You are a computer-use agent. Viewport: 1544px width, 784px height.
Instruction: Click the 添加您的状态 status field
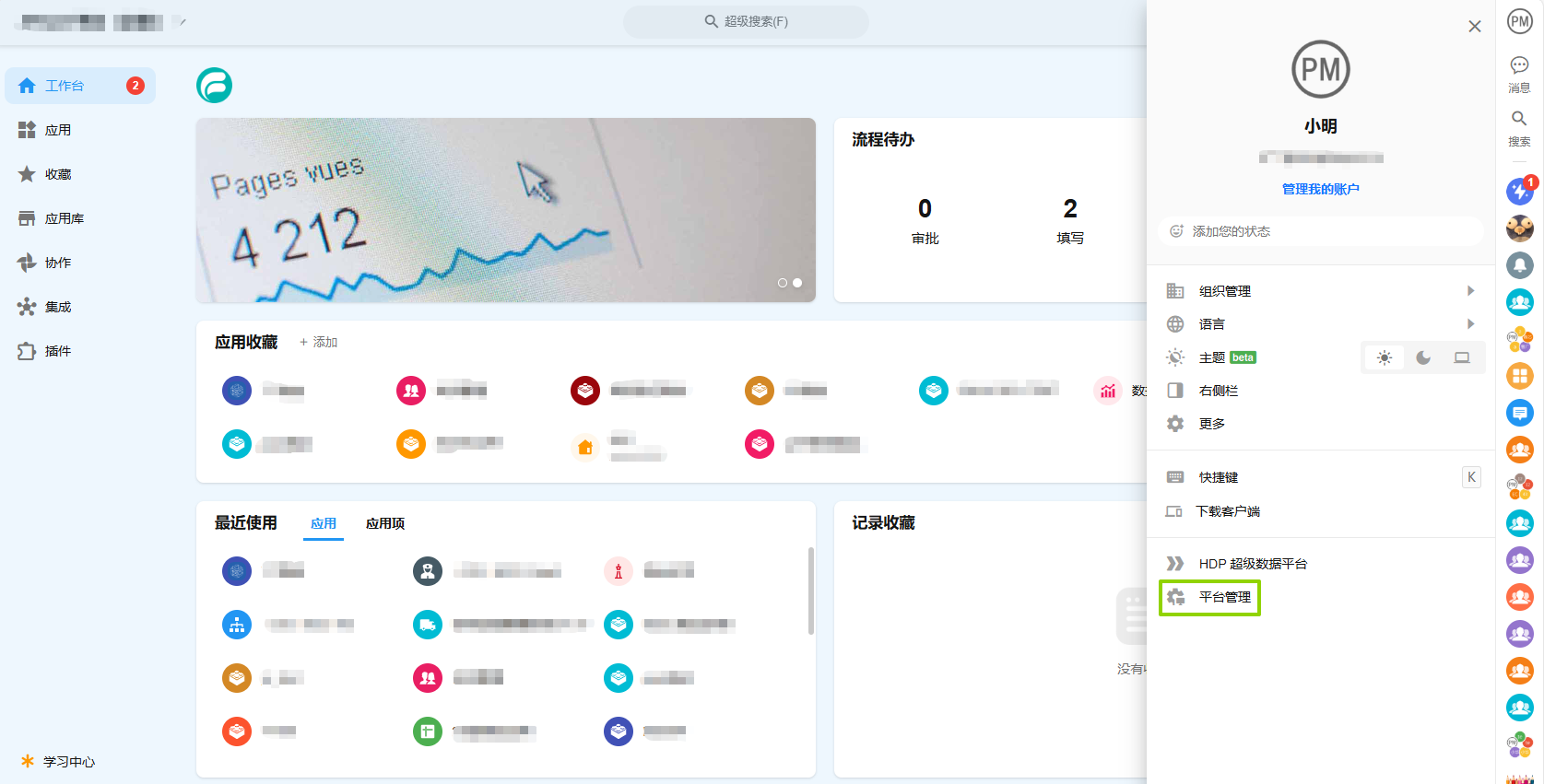pos(1320,231)
